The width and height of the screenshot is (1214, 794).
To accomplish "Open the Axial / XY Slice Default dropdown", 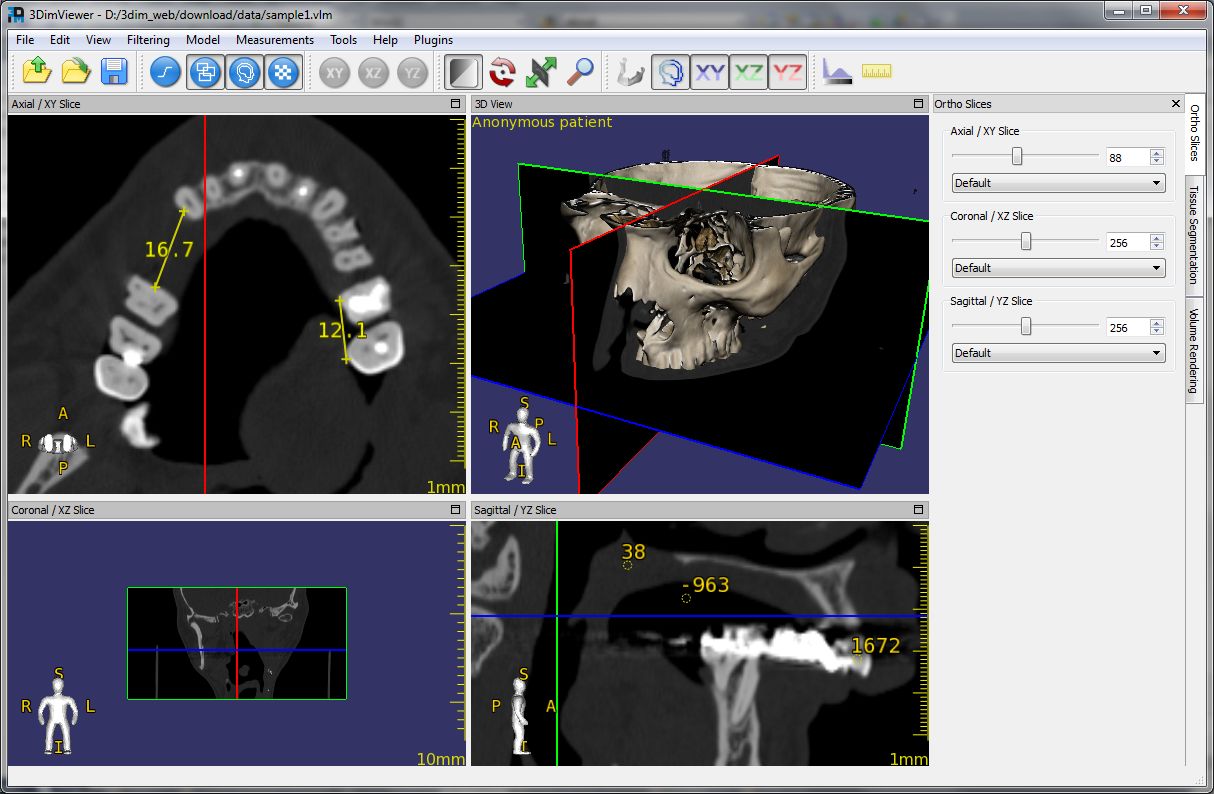I will click(1059, 183).
